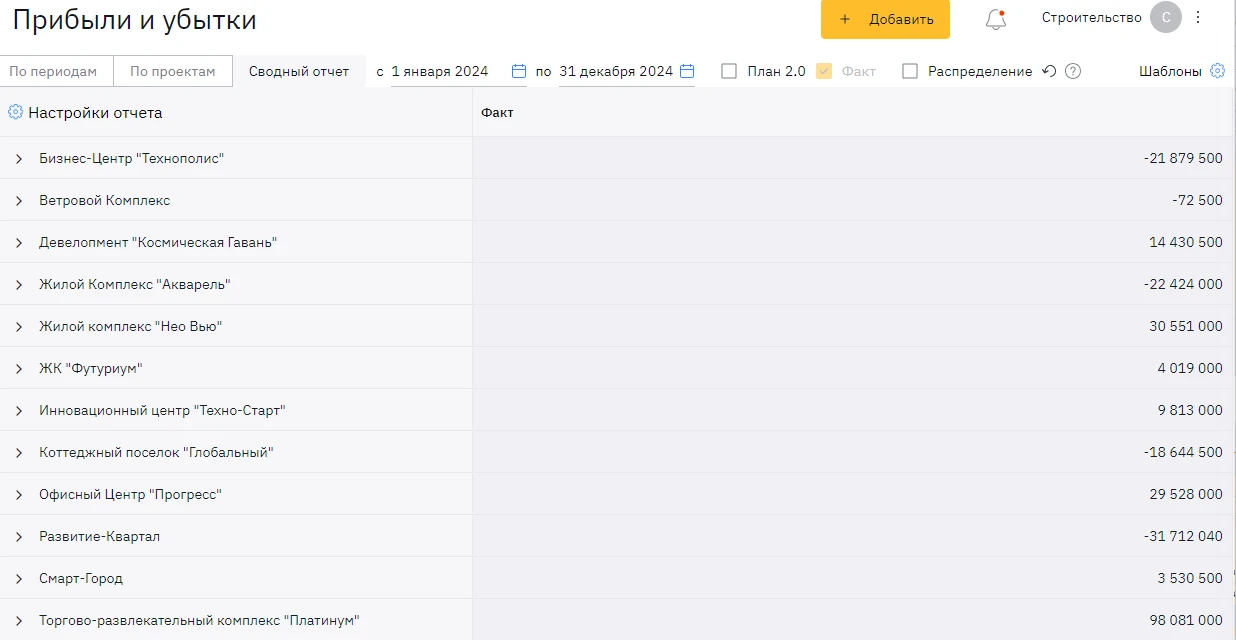Click the Прибыли и убытки page title
This screenshot has height=640, width=1236.
(x=134, y=20)
